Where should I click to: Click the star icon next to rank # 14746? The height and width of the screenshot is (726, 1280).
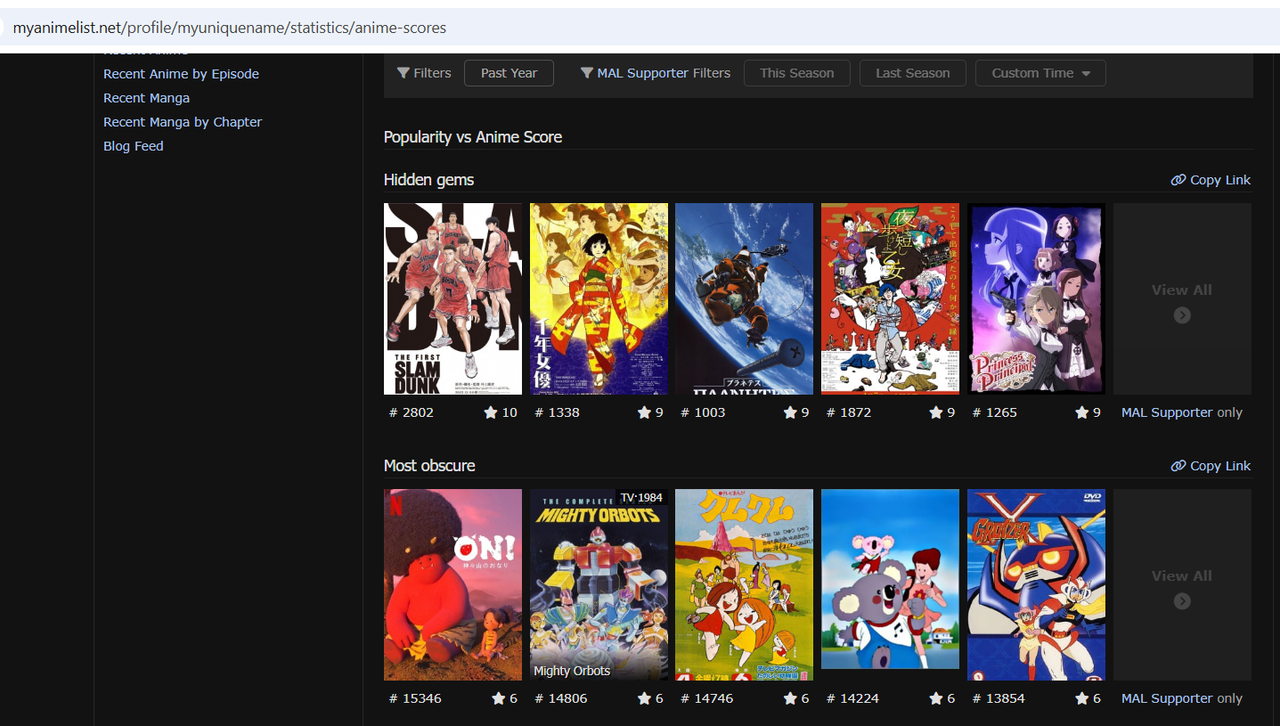pos(790,698)
